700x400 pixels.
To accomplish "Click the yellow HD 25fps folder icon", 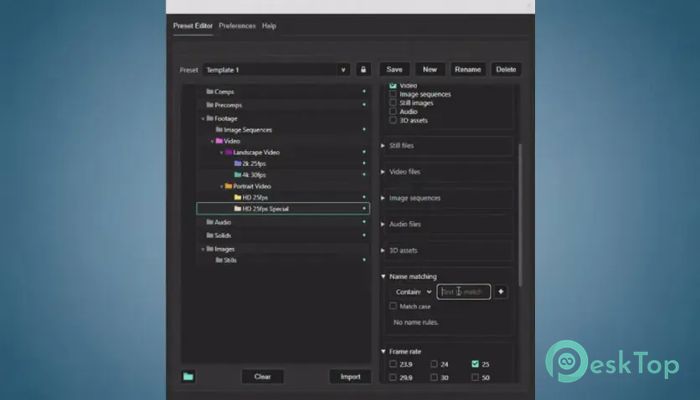I will click(x=238, y=197).
